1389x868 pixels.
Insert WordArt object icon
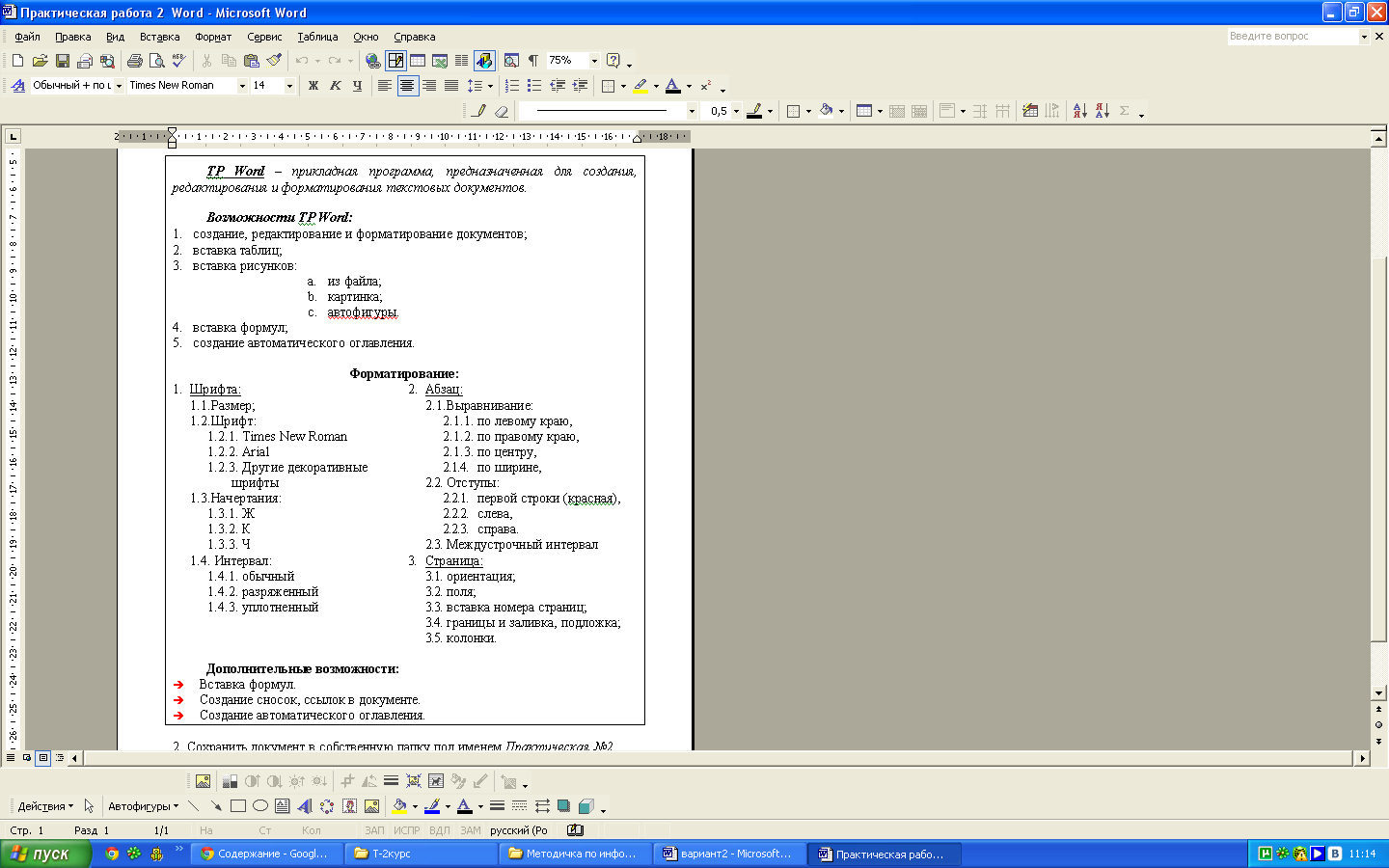(305, 806)
